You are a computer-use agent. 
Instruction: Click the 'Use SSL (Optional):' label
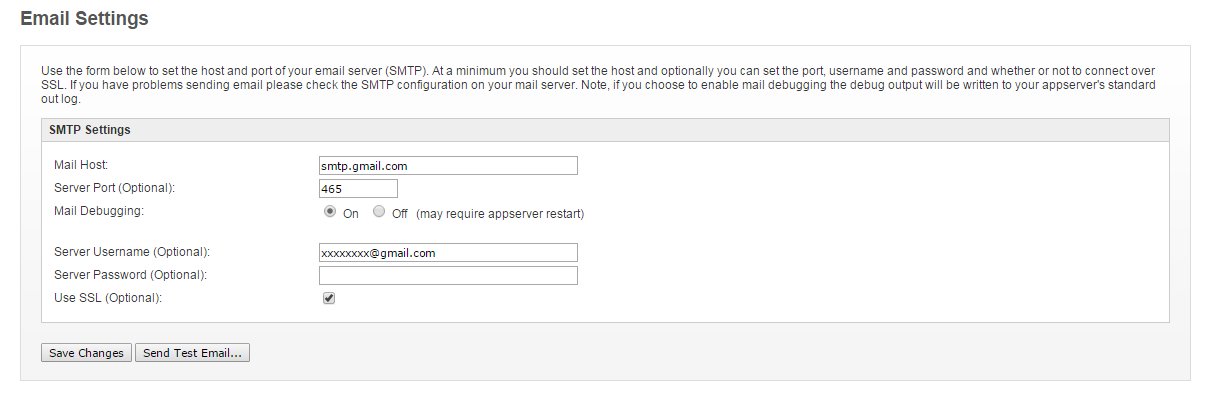(108, 297)
